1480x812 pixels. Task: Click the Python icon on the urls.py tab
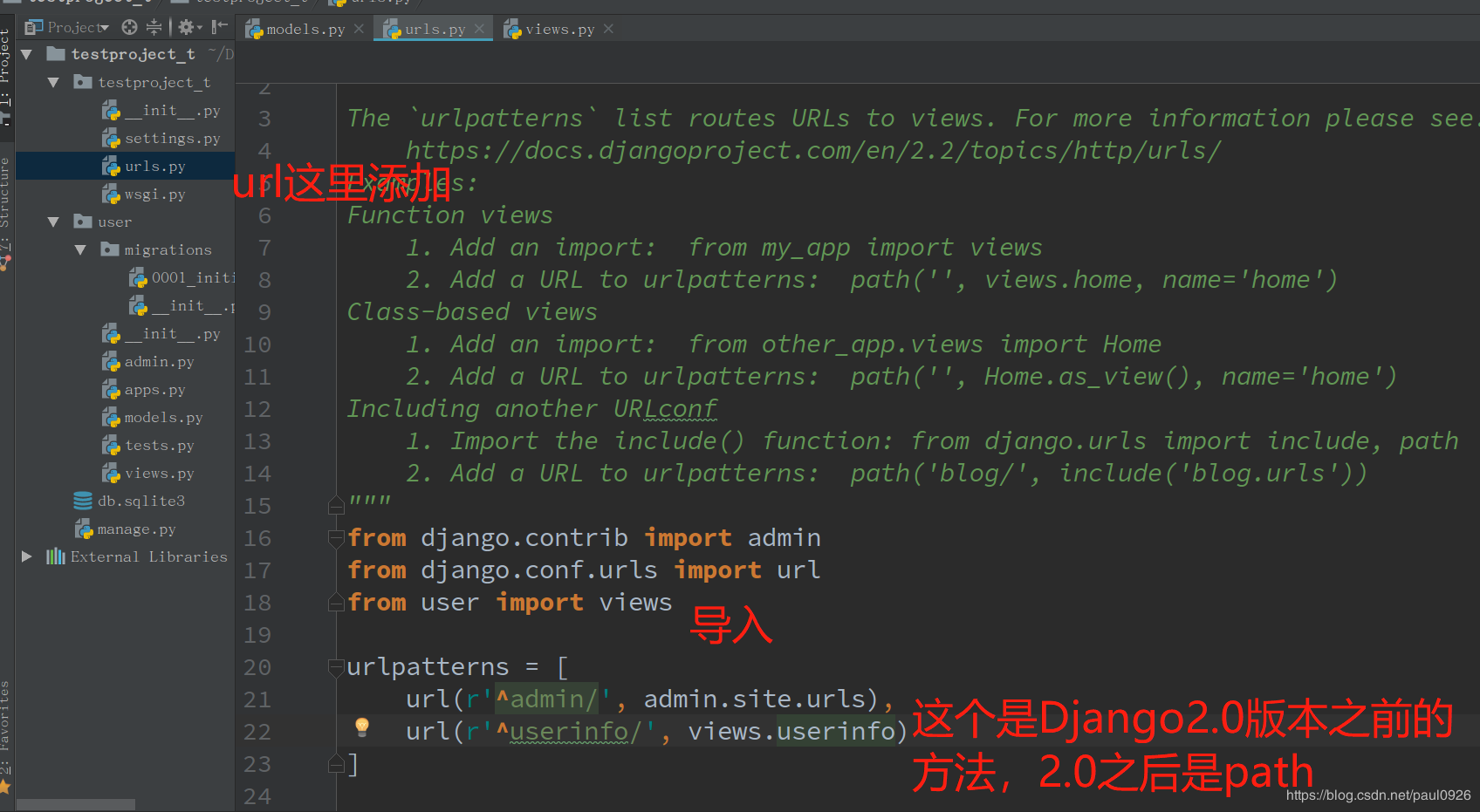[x=394, y=29]
